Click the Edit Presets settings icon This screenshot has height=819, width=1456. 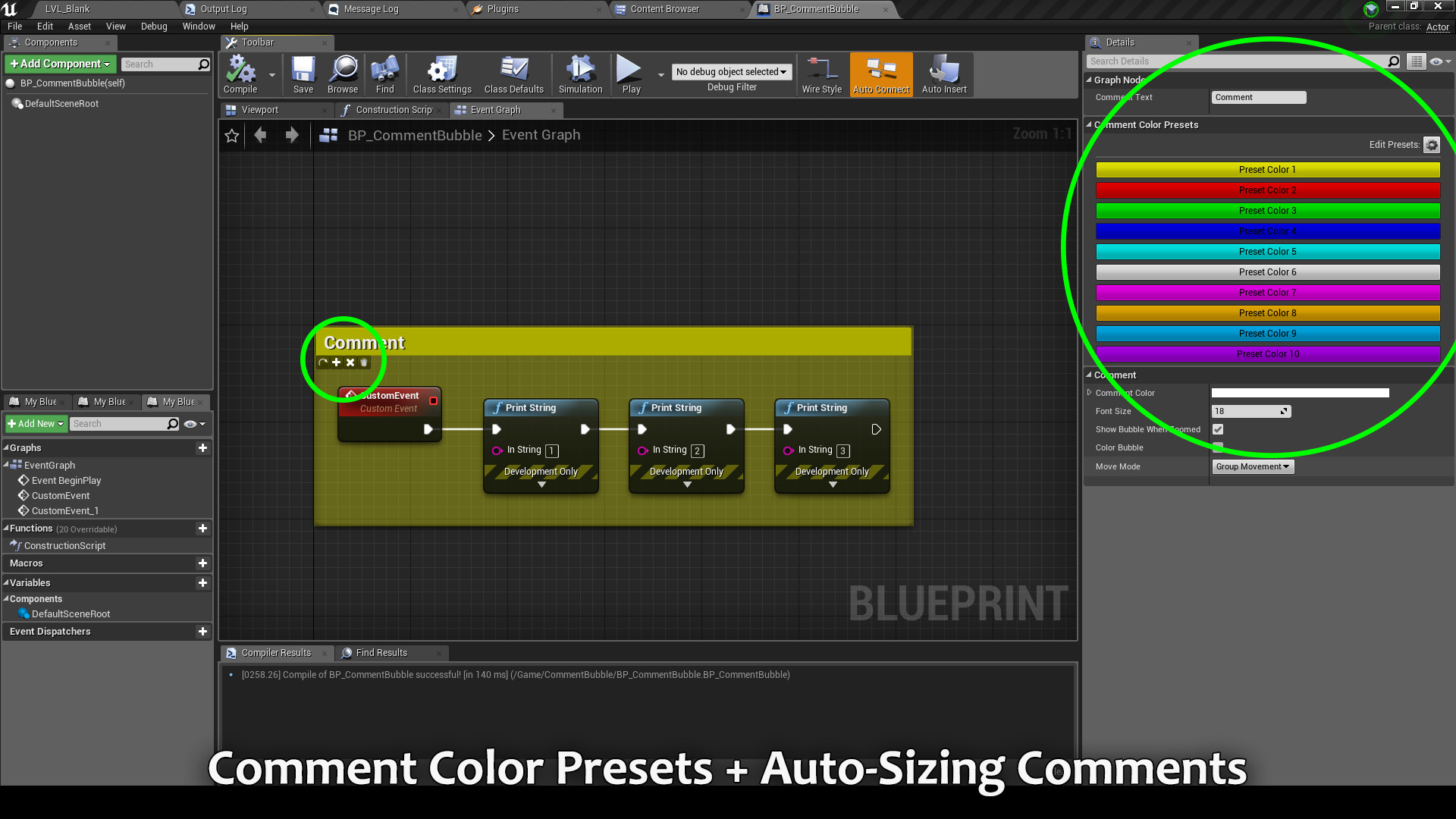pos(1432,145)
